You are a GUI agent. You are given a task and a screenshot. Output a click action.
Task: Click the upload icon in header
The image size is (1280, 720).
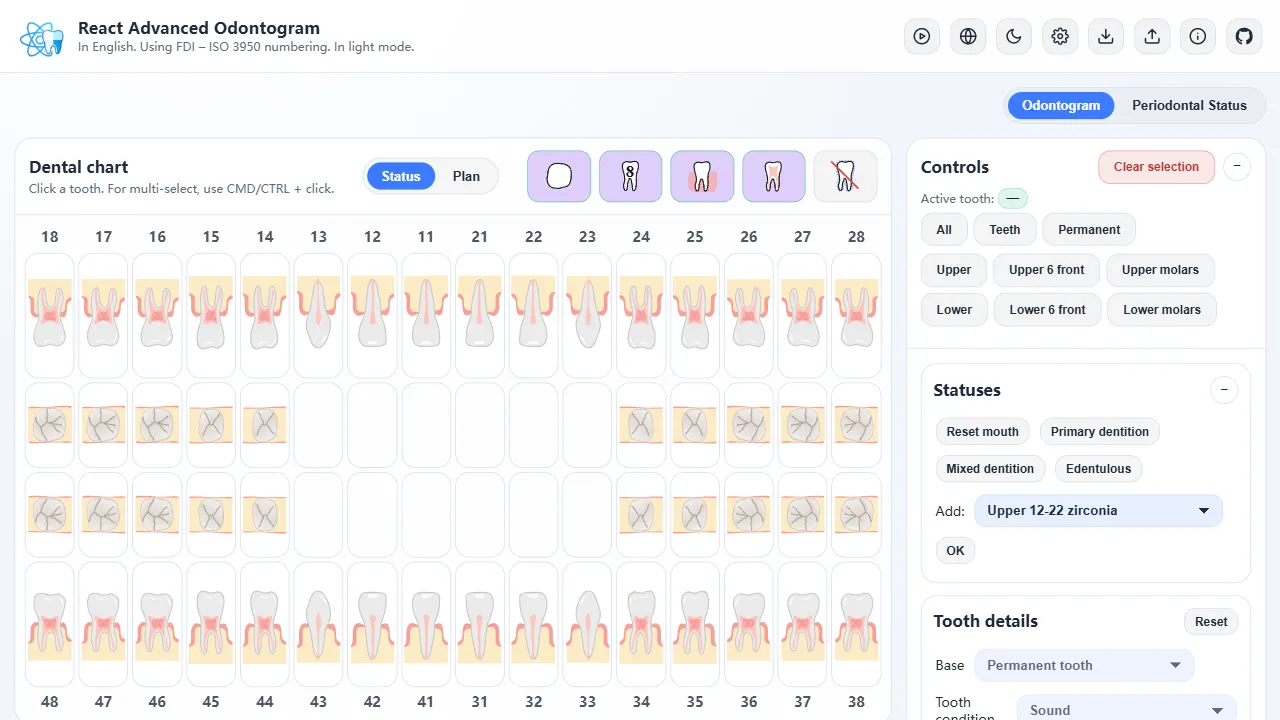click(x=1152, y=37)
